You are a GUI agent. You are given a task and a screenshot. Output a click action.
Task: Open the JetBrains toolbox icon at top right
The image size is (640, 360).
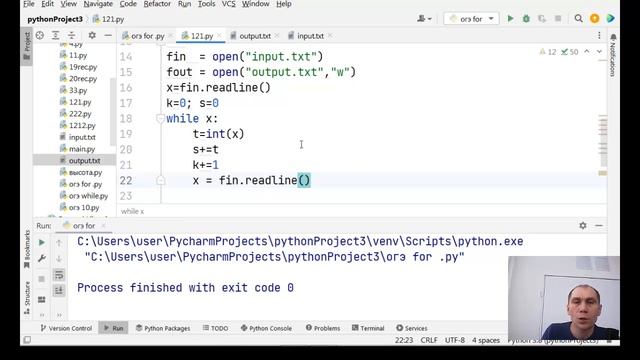(611, 19)
